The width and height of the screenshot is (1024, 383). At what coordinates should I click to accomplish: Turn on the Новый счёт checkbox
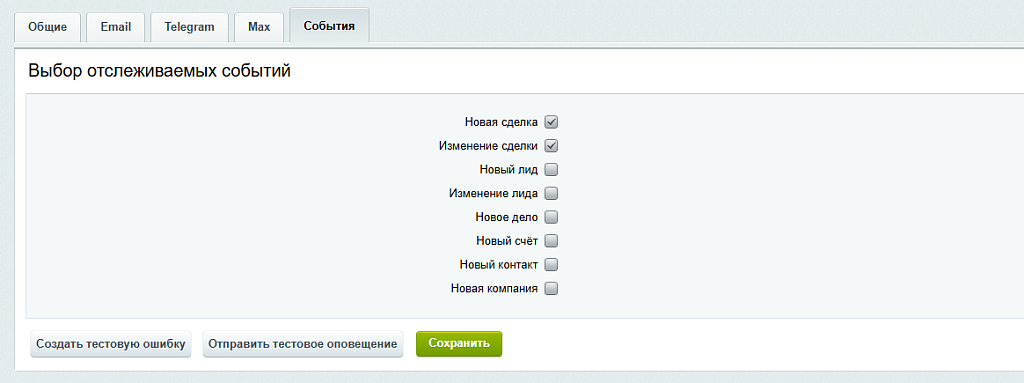click(551, 241)
